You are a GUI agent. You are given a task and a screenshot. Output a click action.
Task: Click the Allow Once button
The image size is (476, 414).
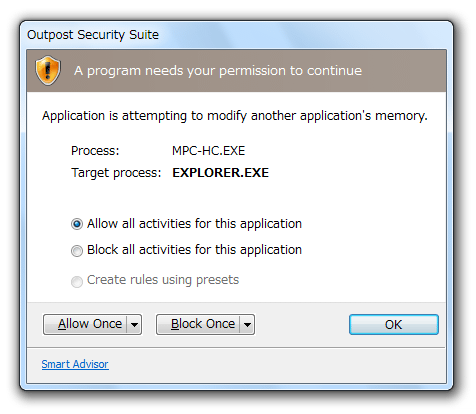tap(86, 324)
